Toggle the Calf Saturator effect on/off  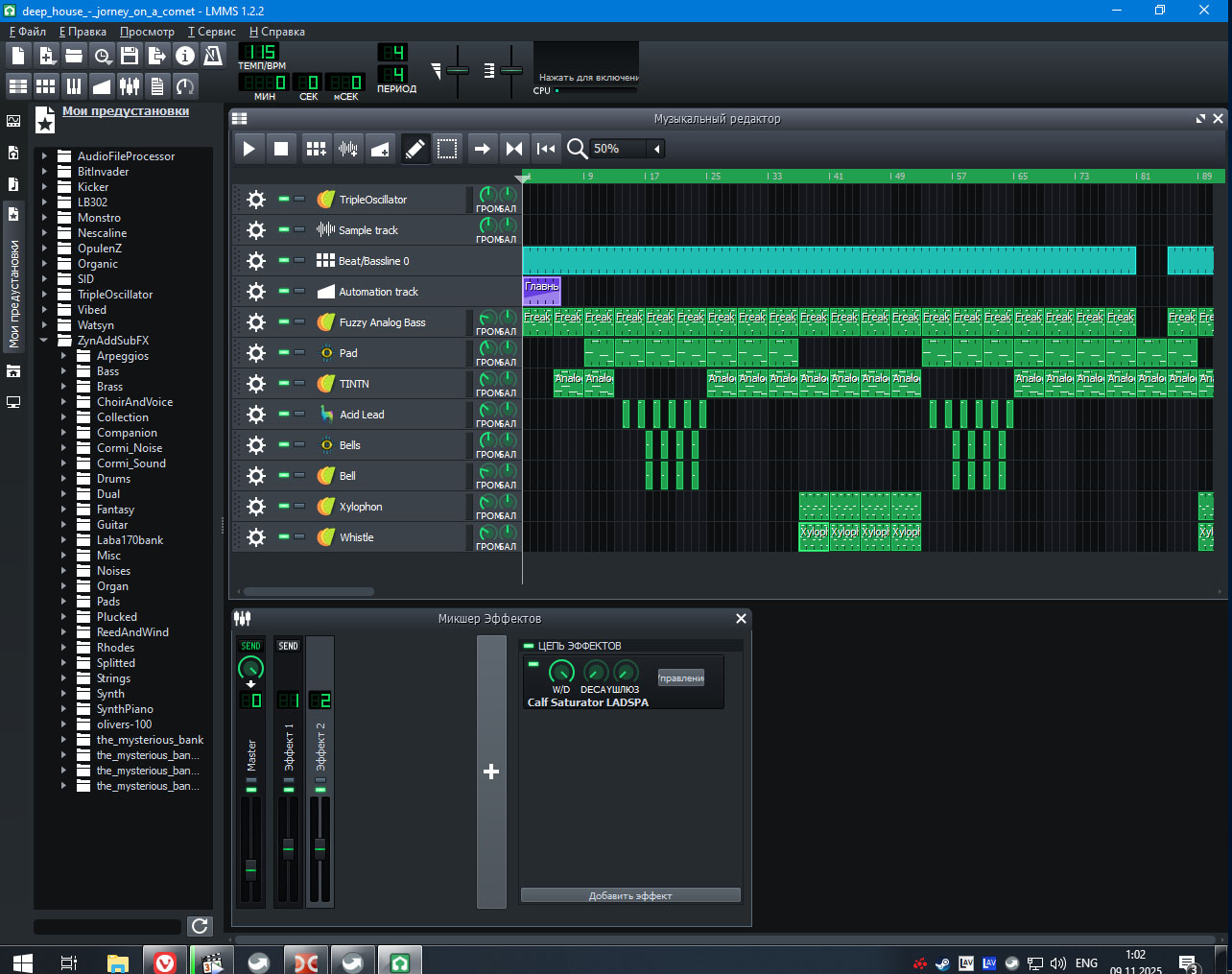point(533,664)
